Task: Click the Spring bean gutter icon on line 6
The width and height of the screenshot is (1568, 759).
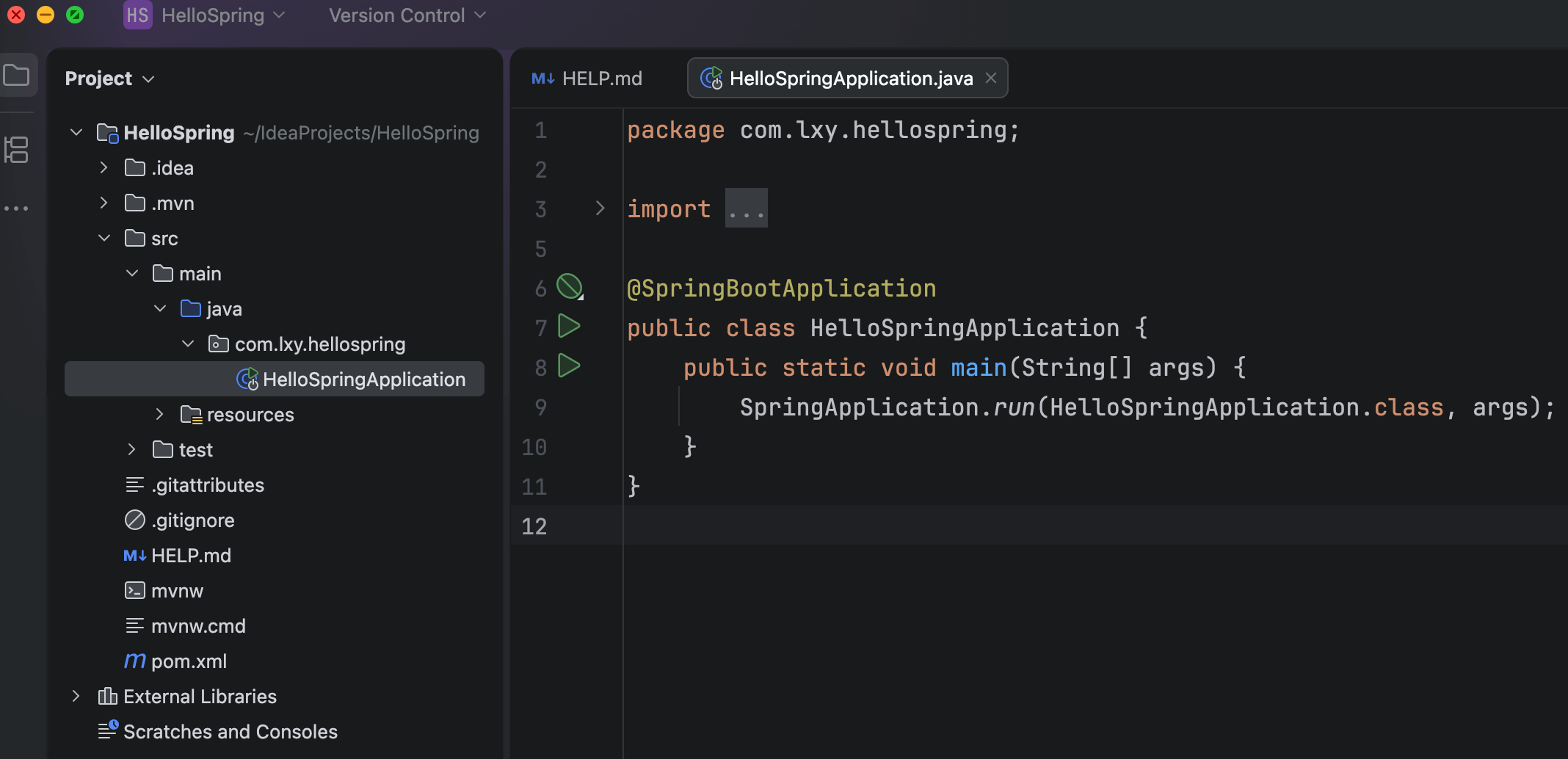Action: [569, 286]
